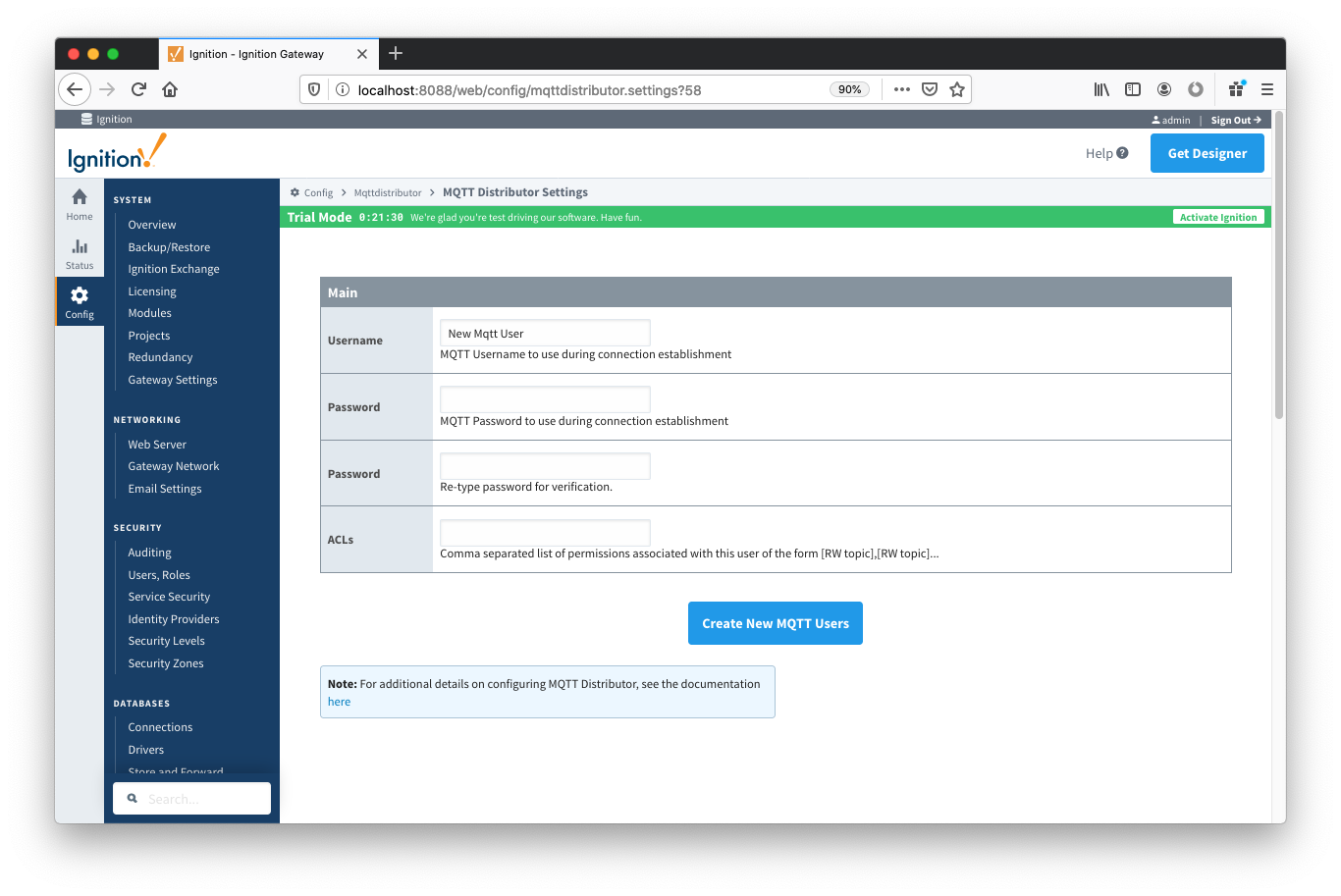Open the documentation 'here' link
Viewport: 1341px width, 896px height.
click(339, 702)
